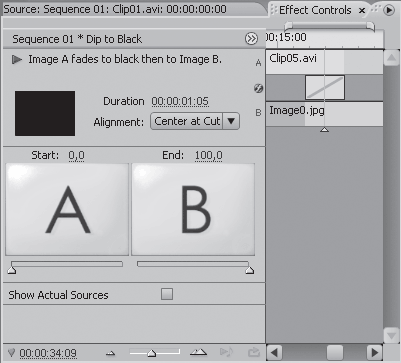Click the transition cut icon between A and B

click(258, 88)
